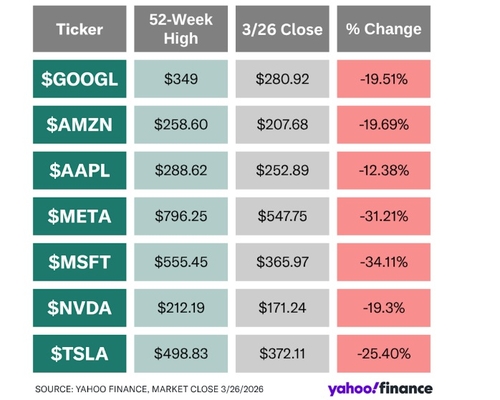Click the source caption text at bottom
Image resolution: width=500 pixels, height=400 pixels.
[149, 389]
